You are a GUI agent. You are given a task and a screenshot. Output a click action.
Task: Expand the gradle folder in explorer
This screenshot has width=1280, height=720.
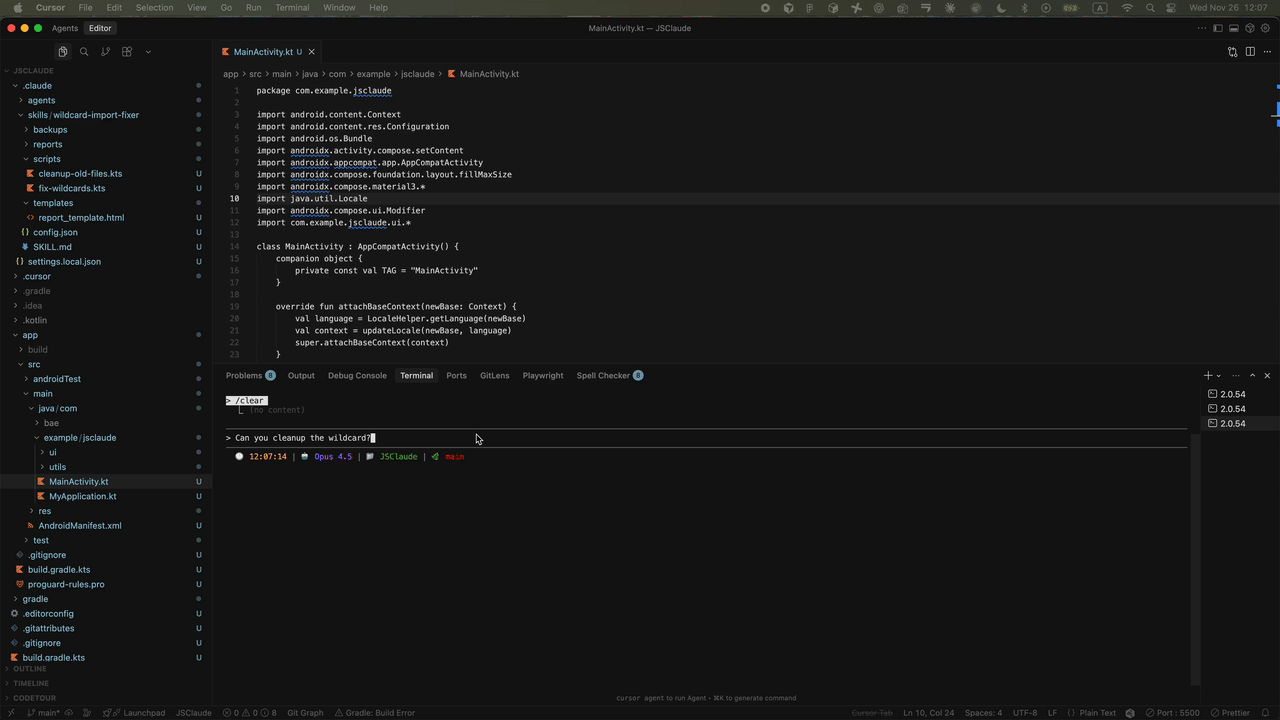coord(36,599)
